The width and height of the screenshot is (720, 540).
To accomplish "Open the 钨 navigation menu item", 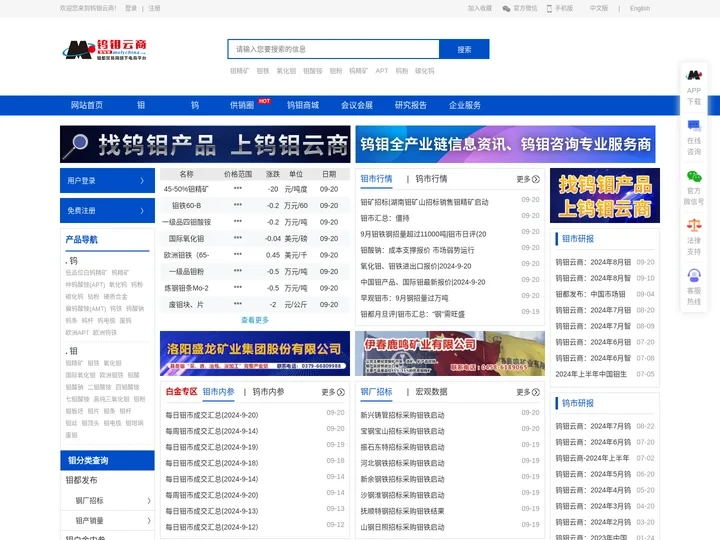I will point(195,105).
